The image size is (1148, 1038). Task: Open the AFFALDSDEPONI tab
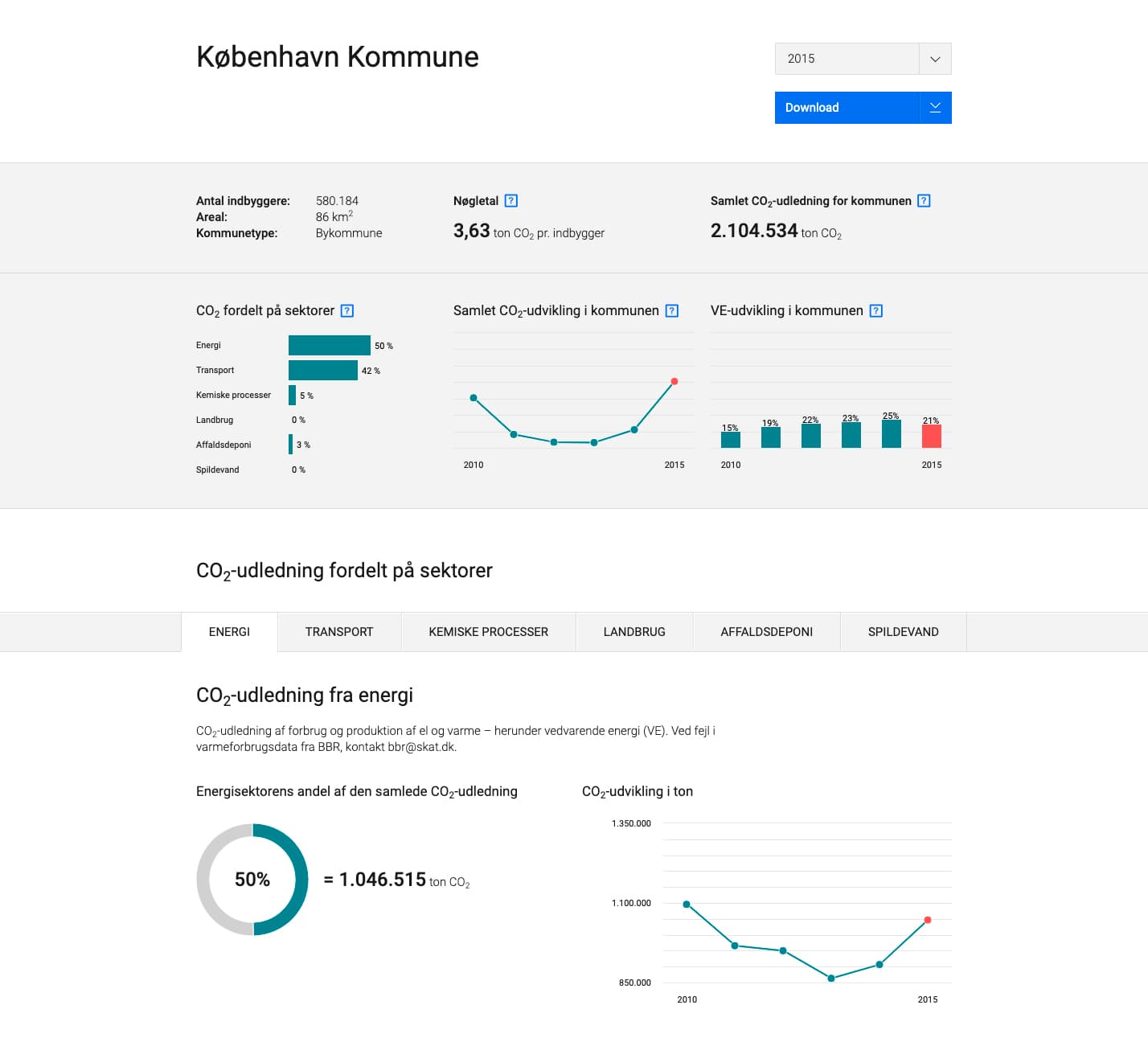click(767, 632)
